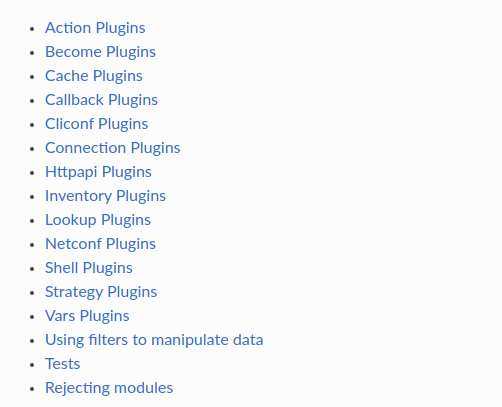
Task: Click the word Plugins in Callback Plugins
Action: tap(133, 100)
